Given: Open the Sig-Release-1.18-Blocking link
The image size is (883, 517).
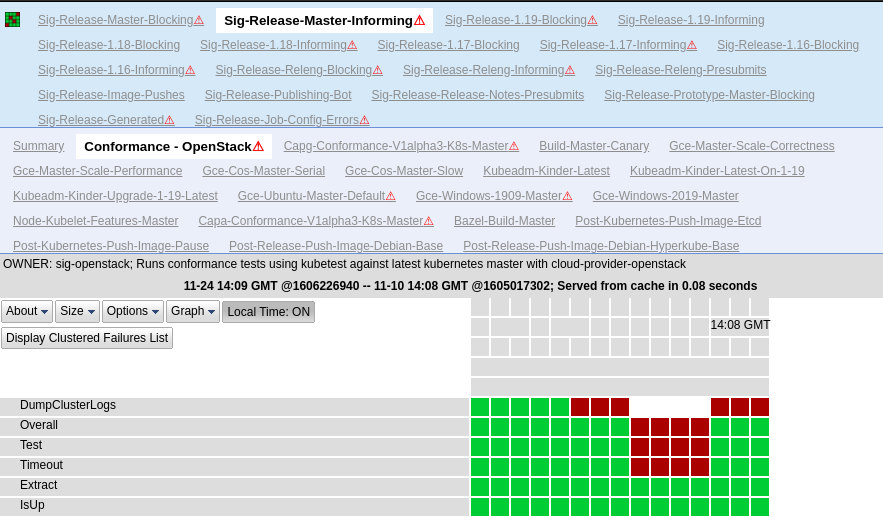Looking at the screenshot, I should [x=109, y=45].
